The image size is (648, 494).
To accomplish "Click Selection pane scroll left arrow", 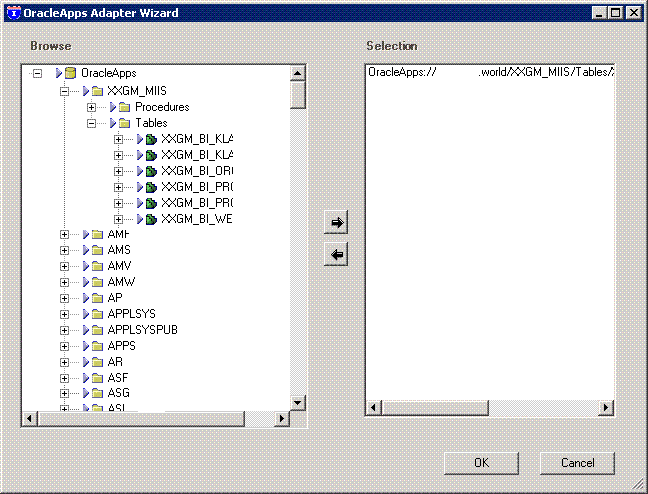I will (x=374, y=408).
